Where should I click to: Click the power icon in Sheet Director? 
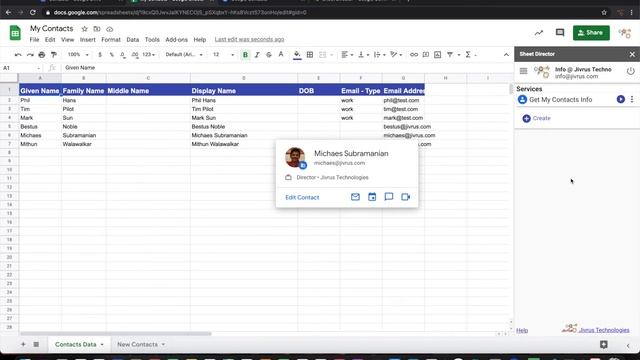click(x=631, y=71)
